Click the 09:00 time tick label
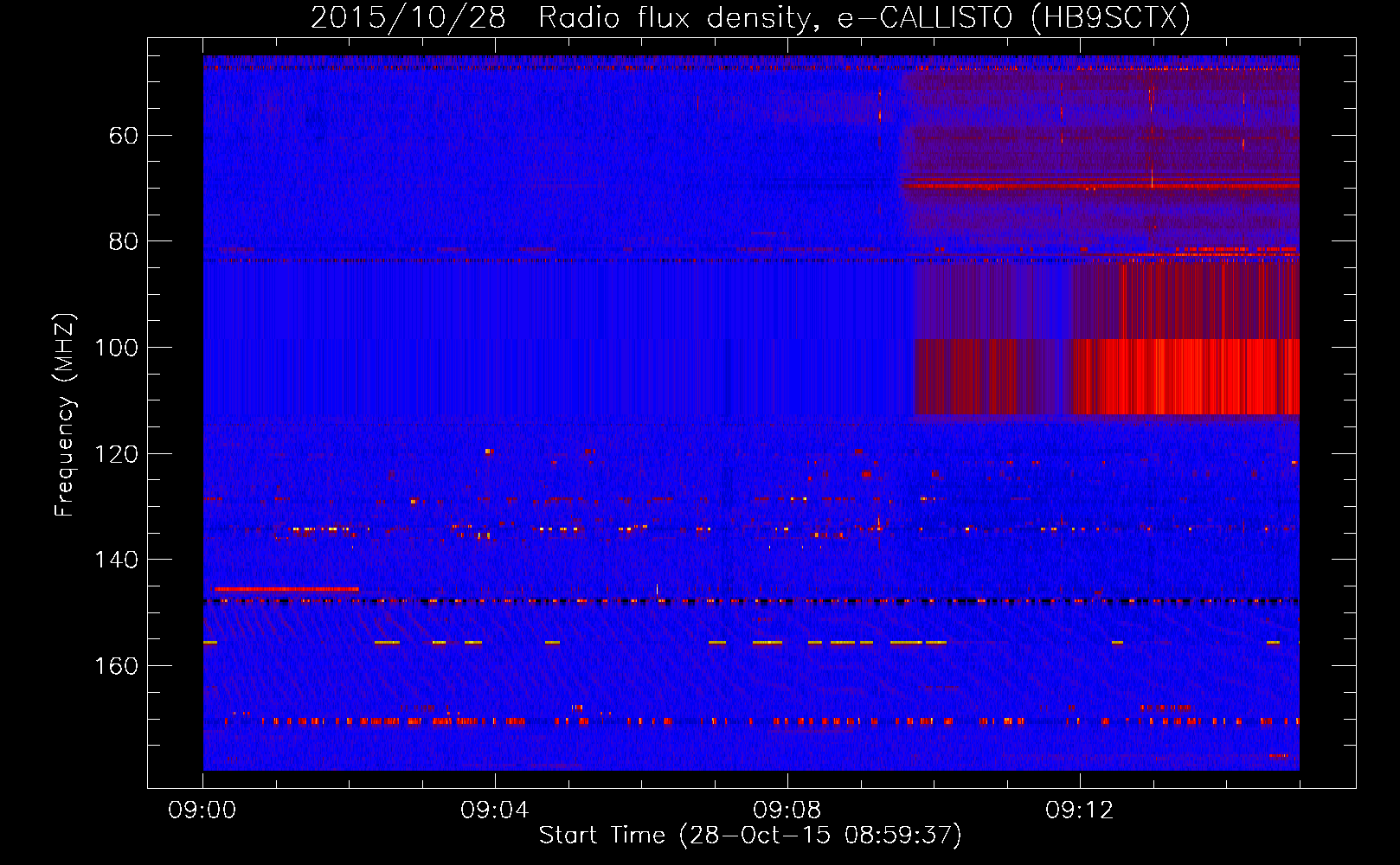Screen dimensions: 1400x865 pos(202,811)
